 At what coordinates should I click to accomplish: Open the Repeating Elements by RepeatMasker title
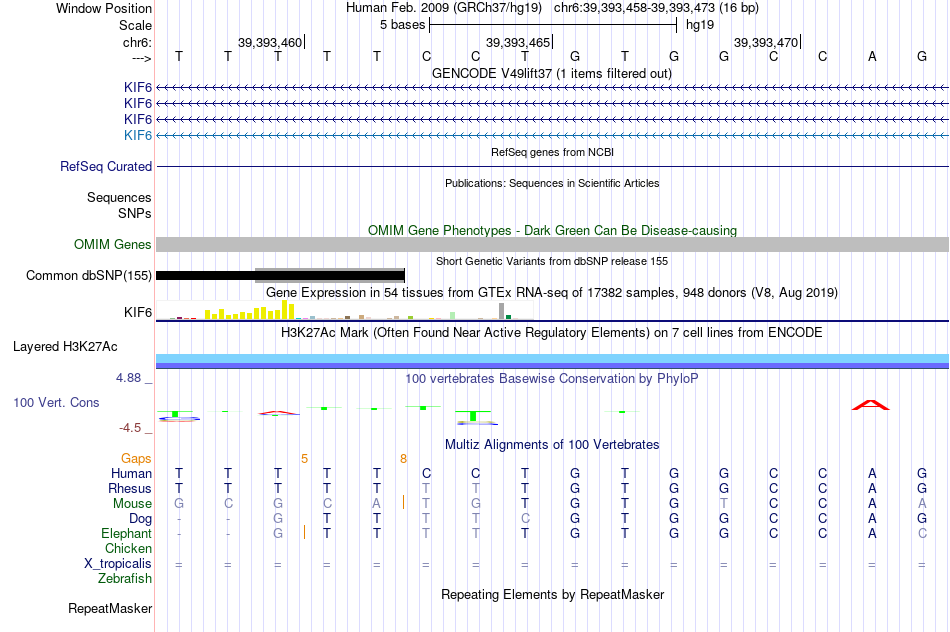click(x=552, y=594)
